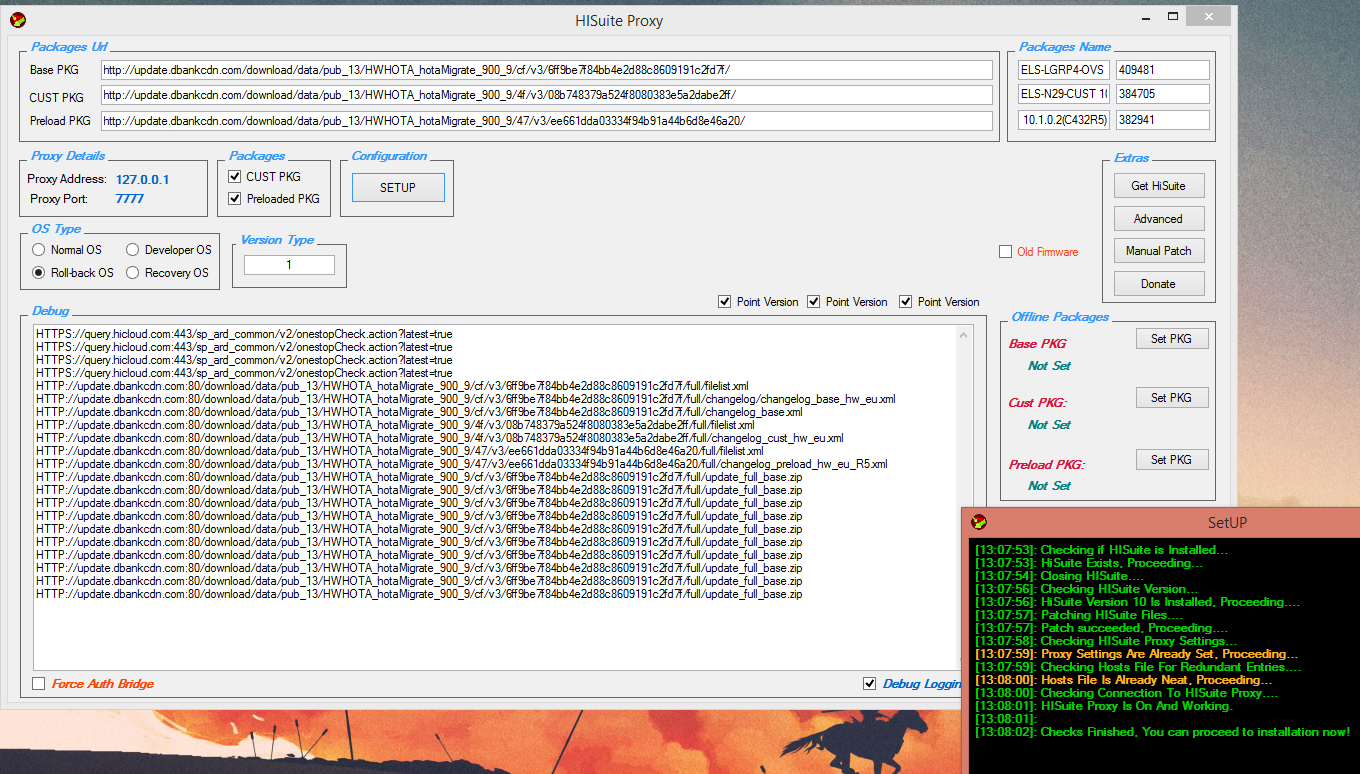Disable Debug Logging
This screenshot has height=774, width=1360.
[871, 683]
